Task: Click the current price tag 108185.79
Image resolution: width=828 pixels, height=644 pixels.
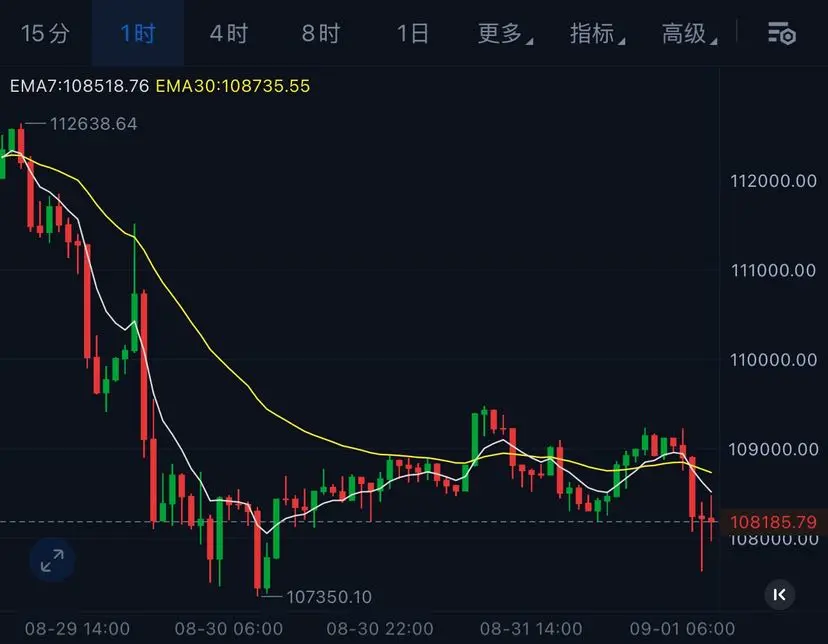Action: pos(774,522)
